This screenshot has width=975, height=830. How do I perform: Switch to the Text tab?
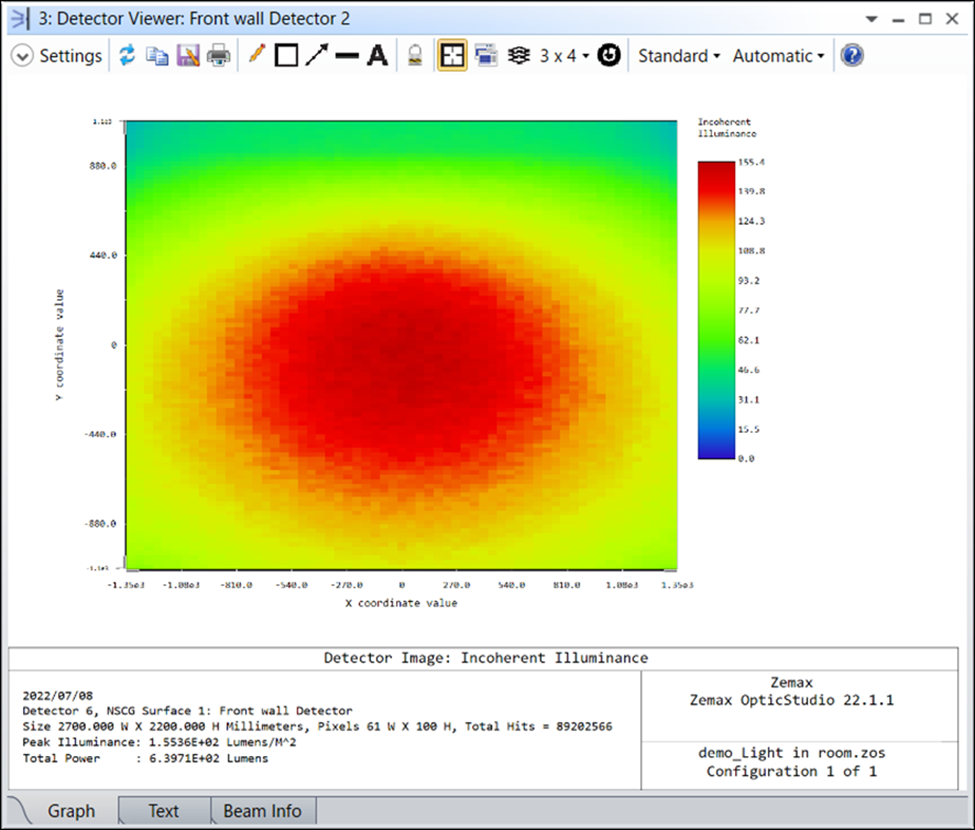point(164,811)
